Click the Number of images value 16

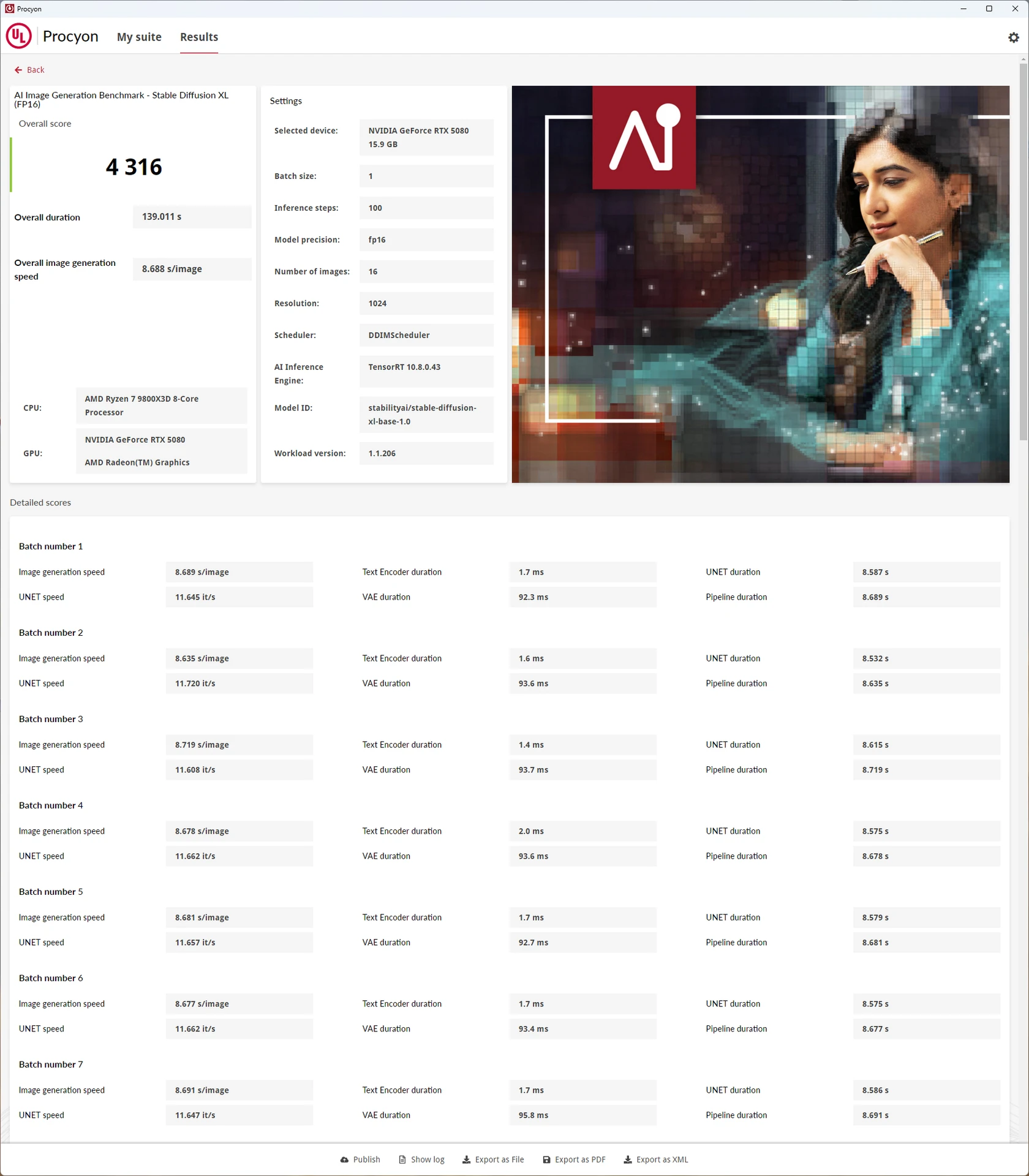pos(426,271)
